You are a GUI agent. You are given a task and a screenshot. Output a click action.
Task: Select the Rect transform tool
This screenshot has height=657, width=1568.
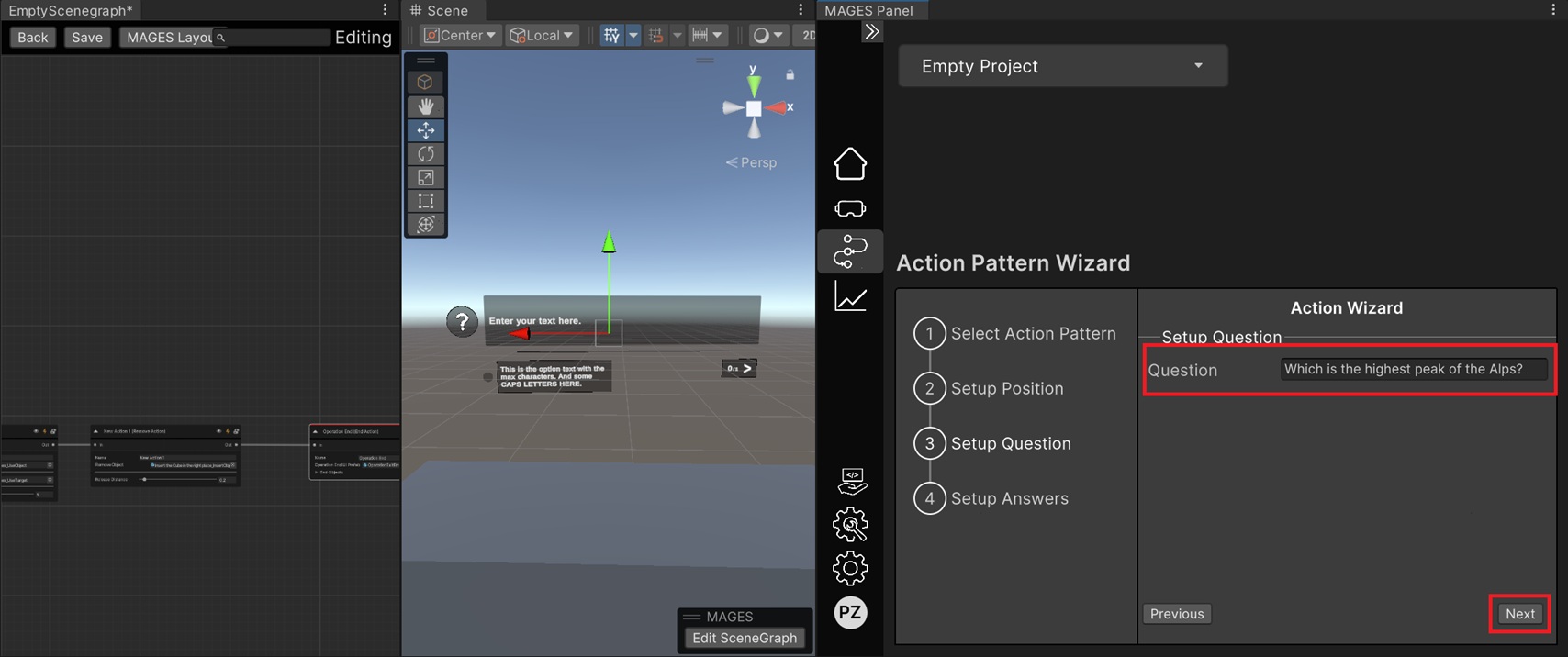[x=426, y=201]
